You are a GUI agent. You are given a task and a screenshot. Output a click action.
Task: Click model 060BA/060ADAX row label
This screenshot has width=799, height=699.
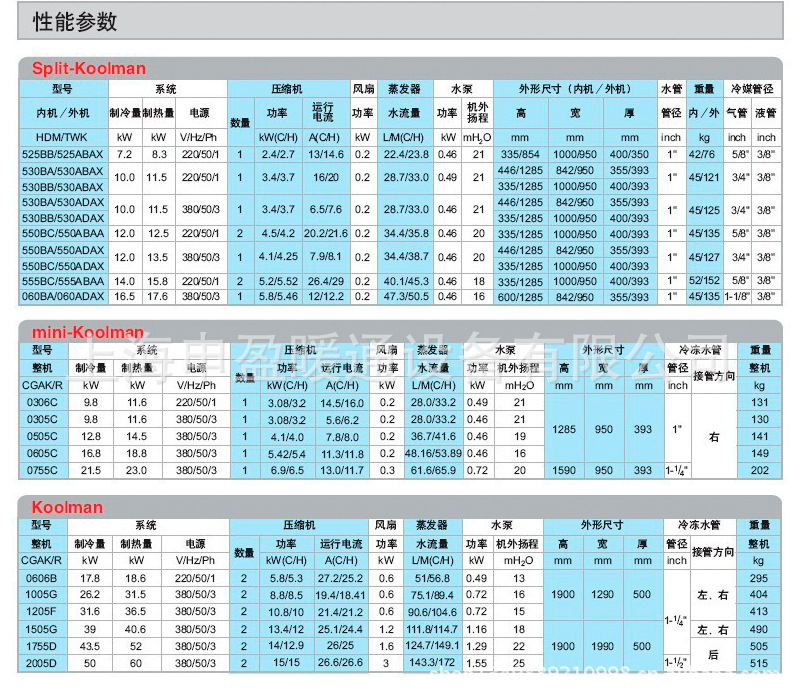[x=63, y=296]
